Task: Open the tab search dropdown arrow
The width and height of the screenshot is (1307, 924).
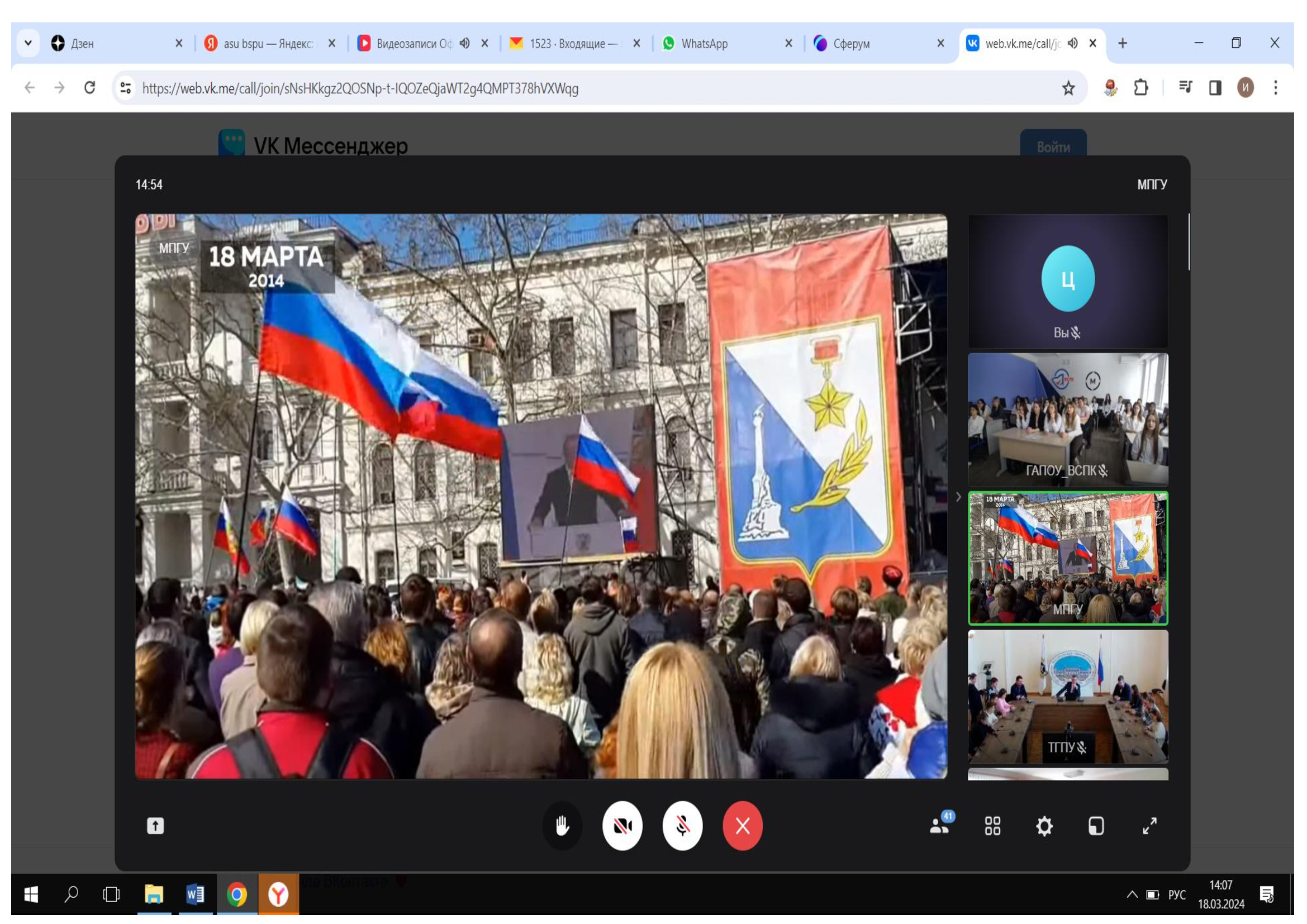Action: (28, 43)
